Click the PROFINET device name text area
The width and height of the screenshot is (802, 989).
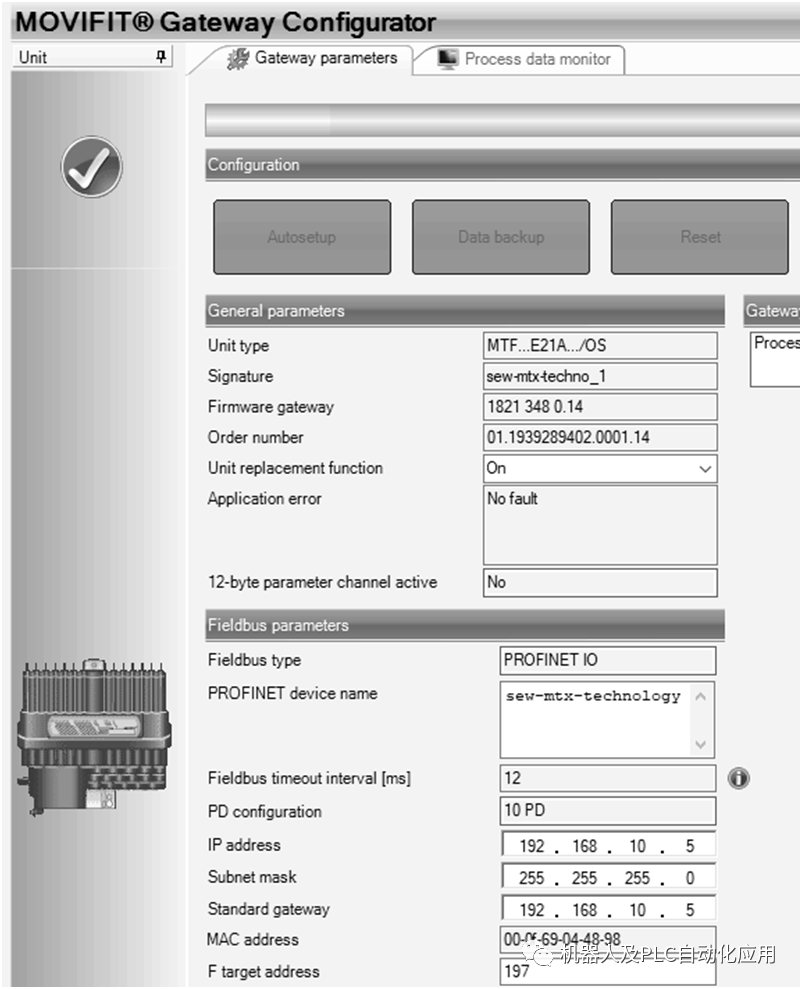[x=608, y=720]
